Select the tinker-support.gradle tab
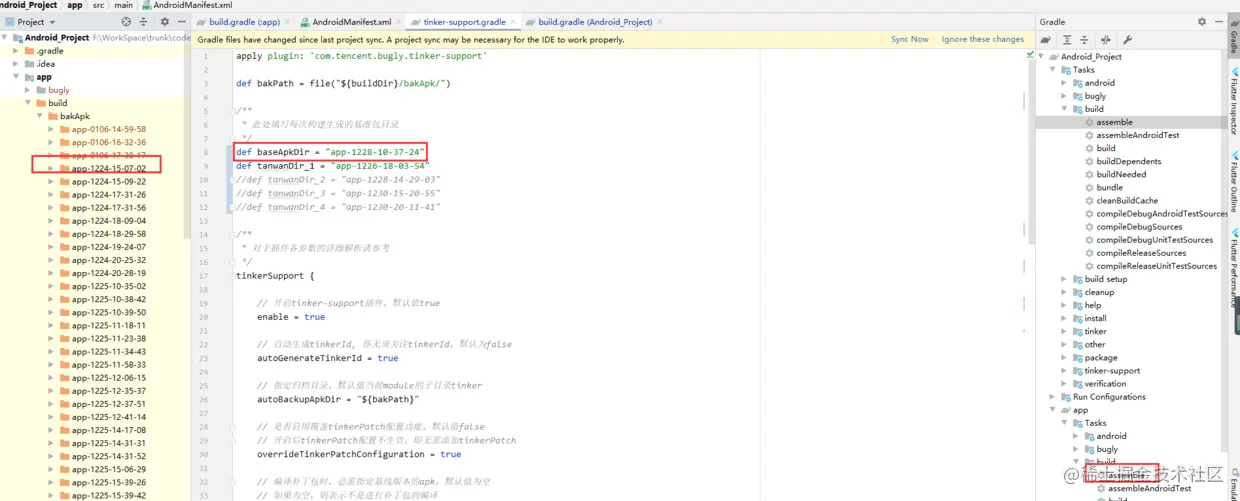The width and height of the screenshot is (1240, 501). [x=463, y=22]
